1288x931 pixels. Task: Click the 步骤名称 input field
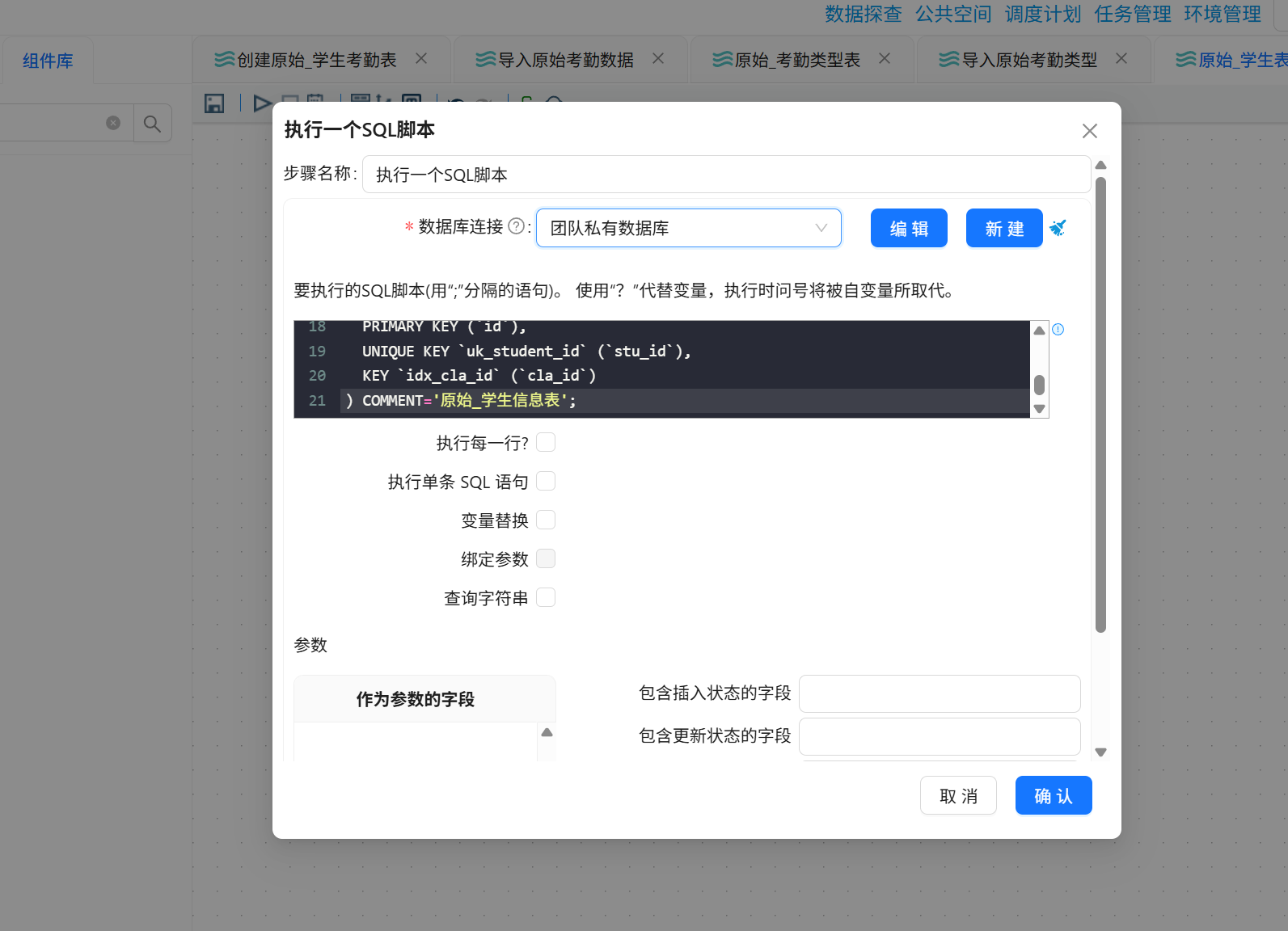click(726, 175)
